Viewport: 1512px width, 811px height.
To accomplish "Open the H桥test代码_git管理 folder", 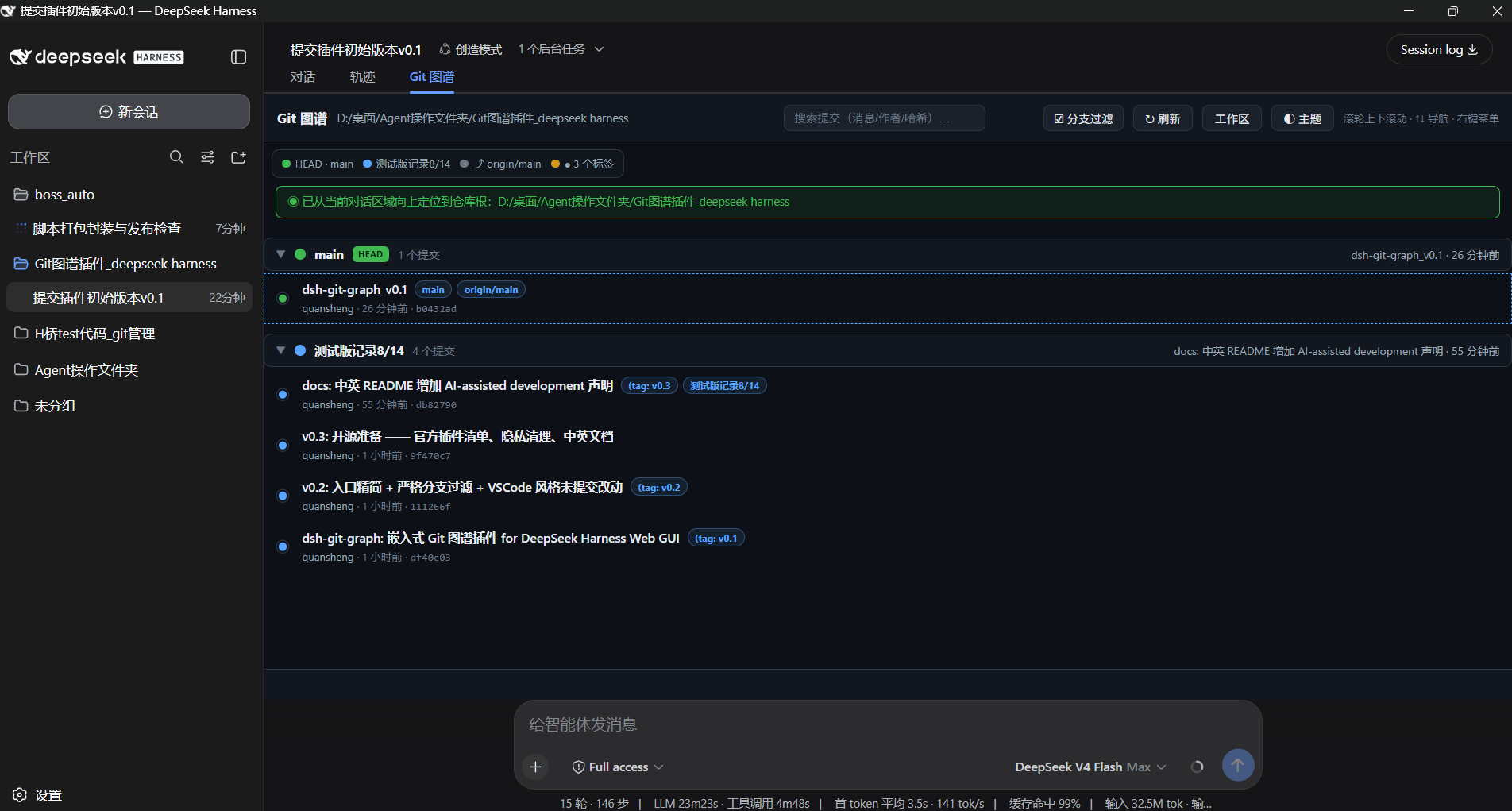I will tap(129, 334).
